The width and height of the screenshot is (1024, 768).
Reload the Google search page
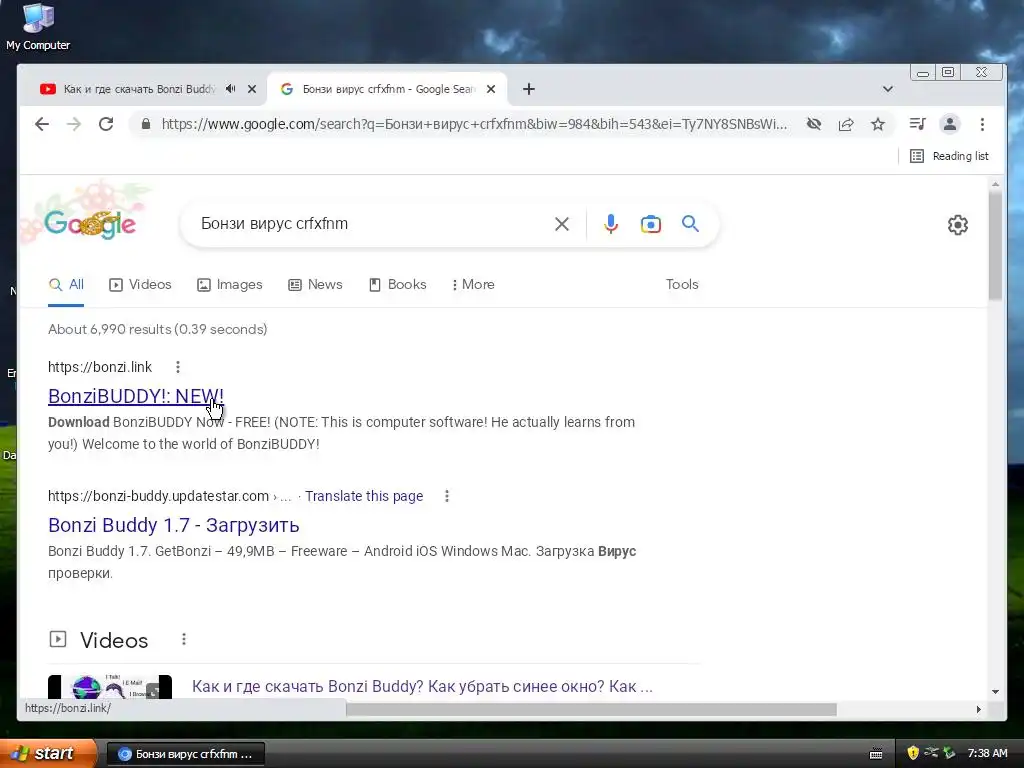click(106, 124)
